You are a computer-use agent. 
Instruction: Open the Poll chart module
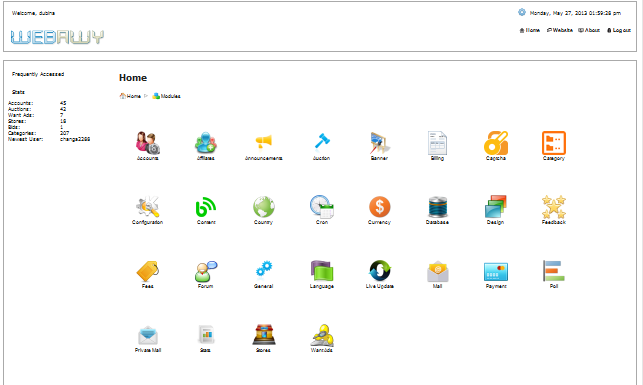coord(554,274)
